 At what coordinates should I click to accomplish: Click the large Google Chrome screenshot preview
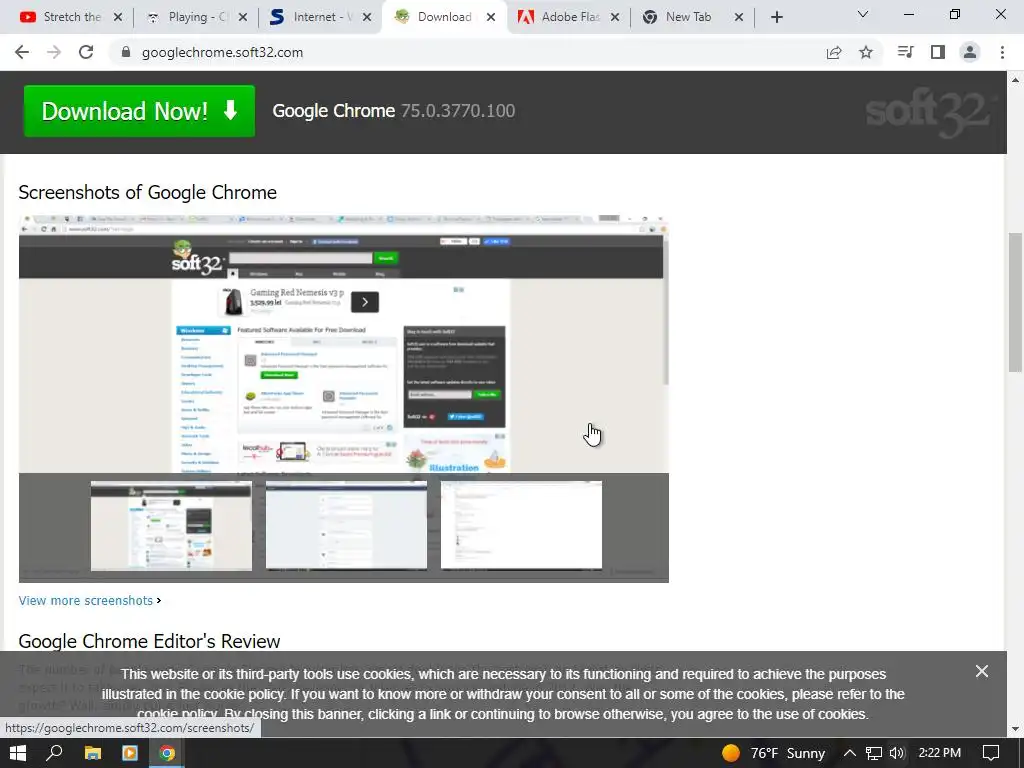[x=344, y=344]
